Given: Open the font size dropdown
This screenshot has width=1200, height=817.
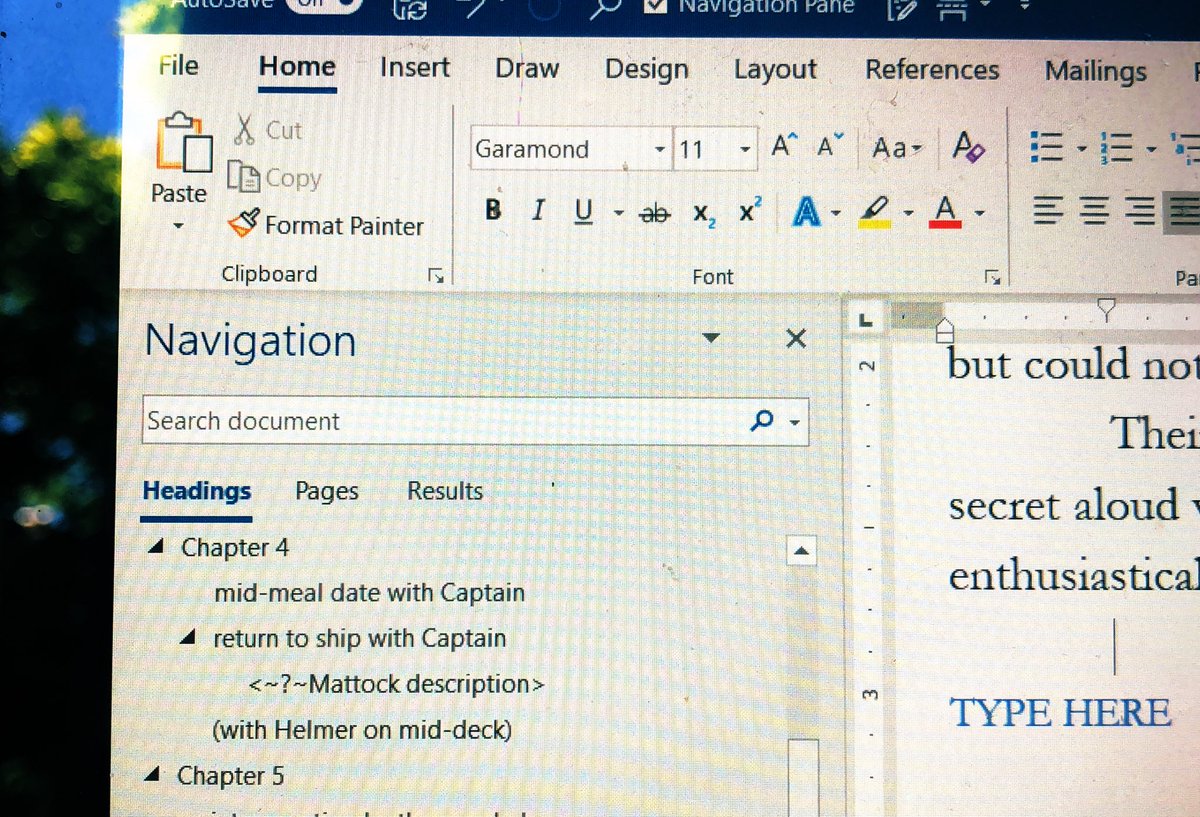Looking at the screenshot, I should (745, 148).
